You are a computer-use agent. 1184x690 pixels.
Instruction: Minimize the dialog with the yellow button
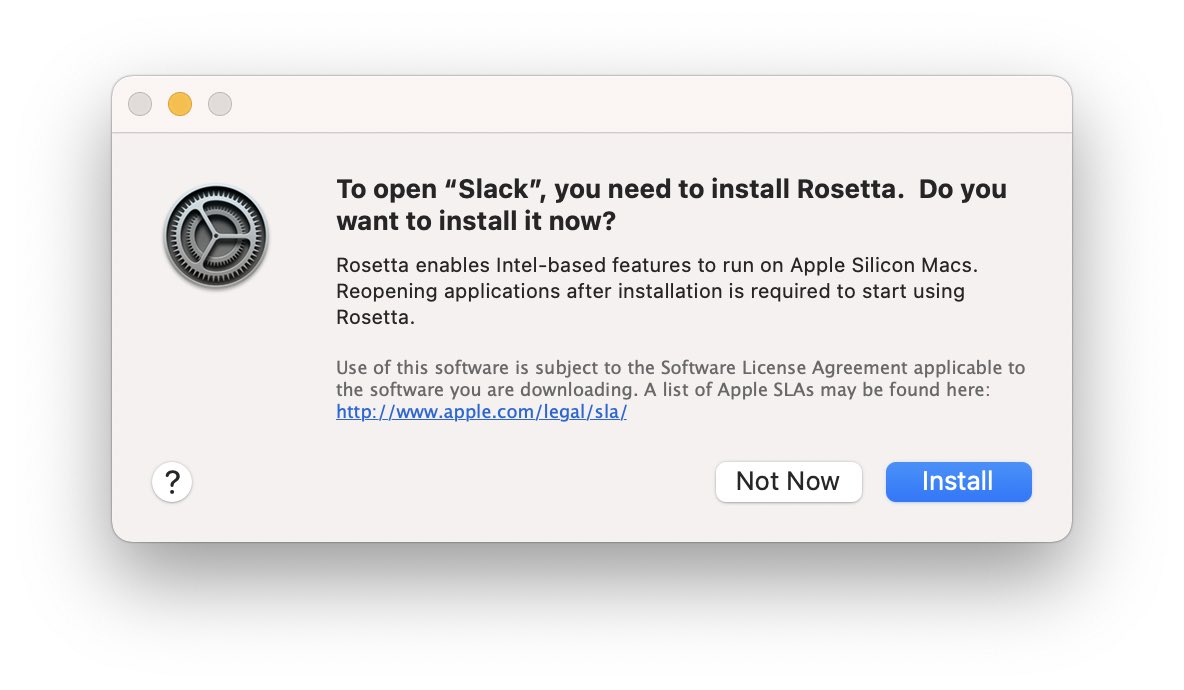click(x=180, y=103)
